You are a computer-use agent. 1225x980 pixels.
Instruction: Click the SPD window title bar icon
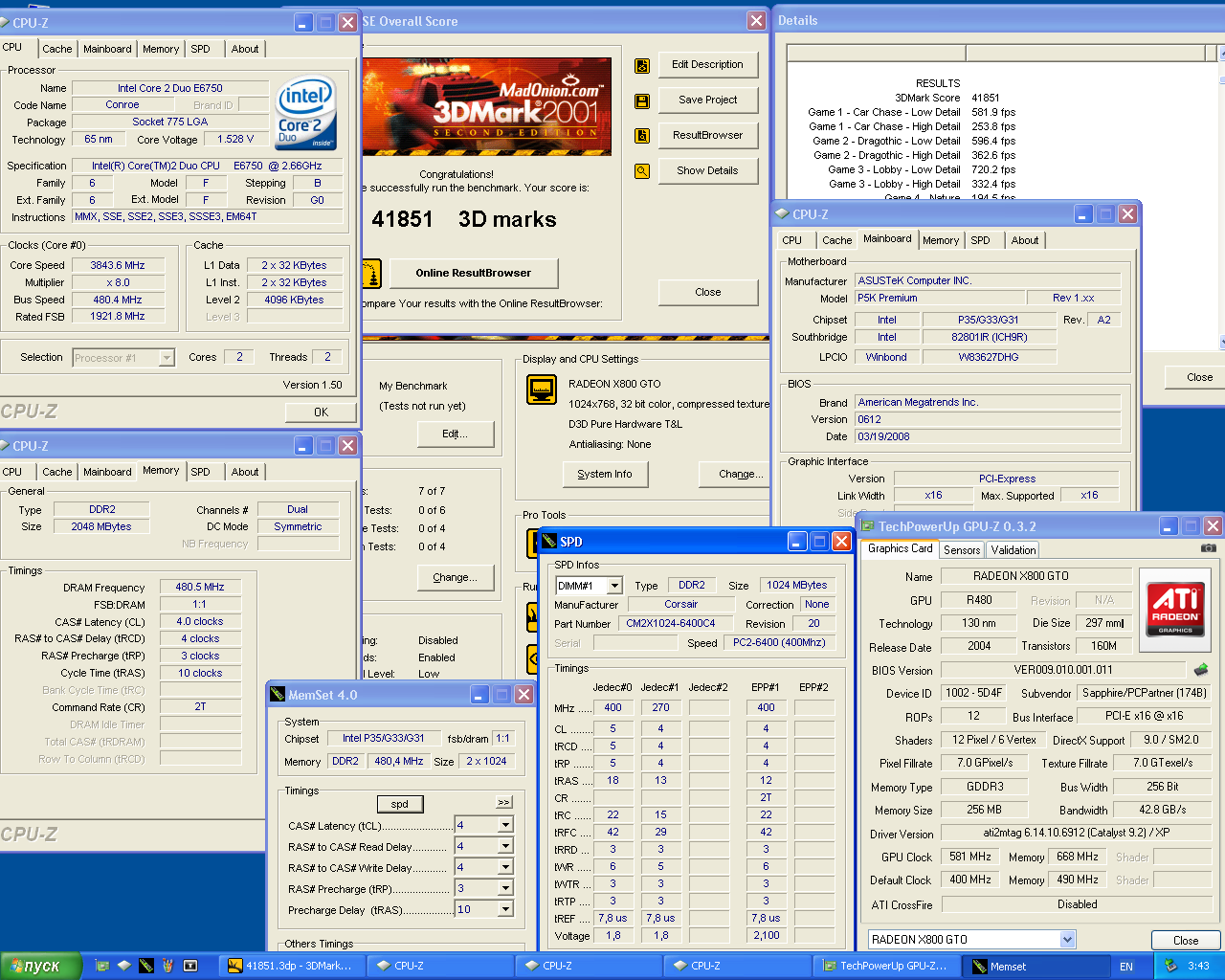[x=548, y=542]
